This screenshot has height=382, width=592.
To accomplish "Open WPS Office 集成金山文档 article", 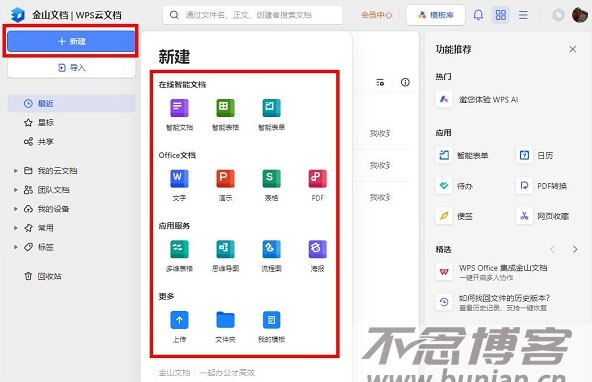I will [492, 272].
